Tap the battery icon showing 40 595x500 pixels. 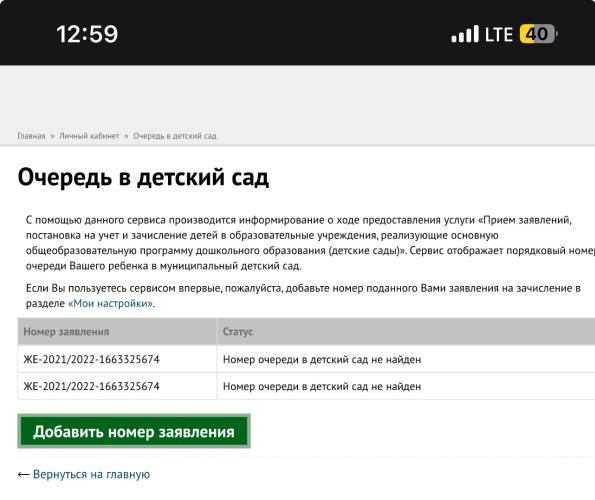538,34
